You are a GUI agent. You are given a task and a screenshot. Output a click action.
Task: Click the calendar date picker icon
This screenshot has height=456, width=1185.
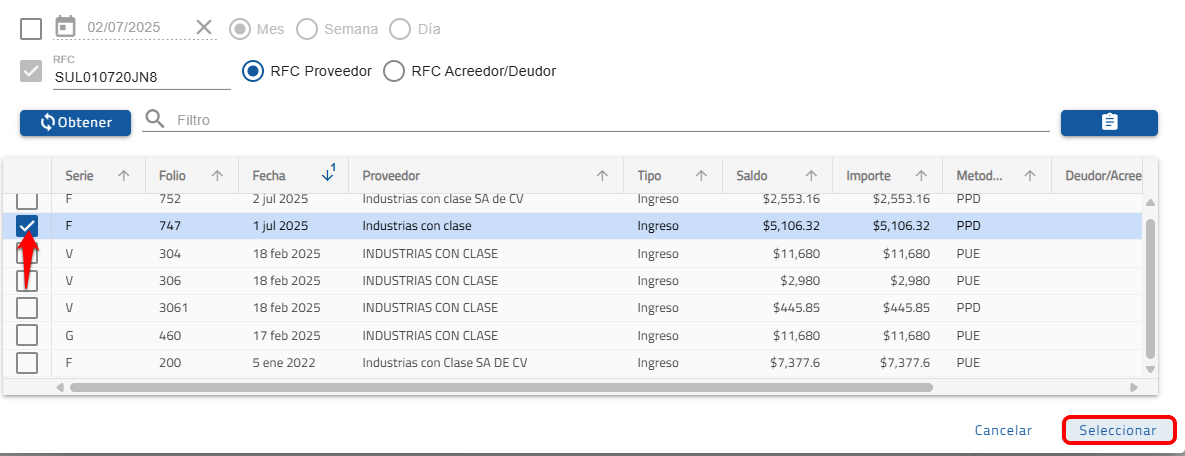coord(65,27)
